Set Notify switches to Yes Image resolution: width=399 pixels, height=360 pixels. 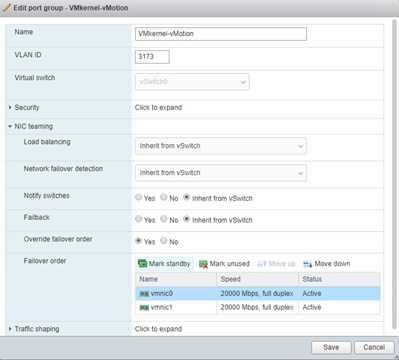point(139,197)
